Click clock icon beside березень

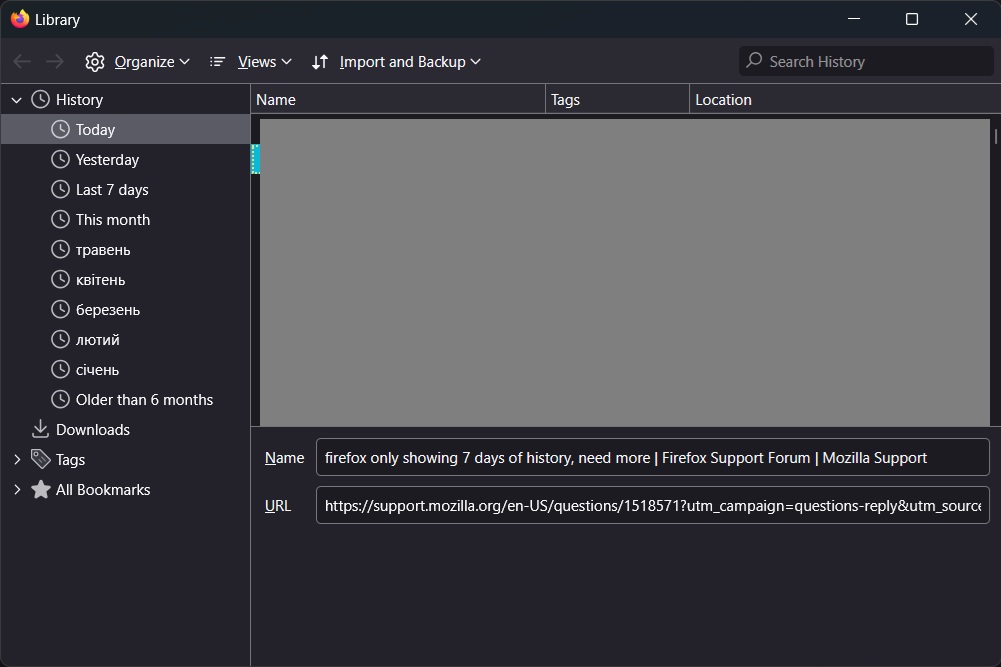click(x=60, y=309)
